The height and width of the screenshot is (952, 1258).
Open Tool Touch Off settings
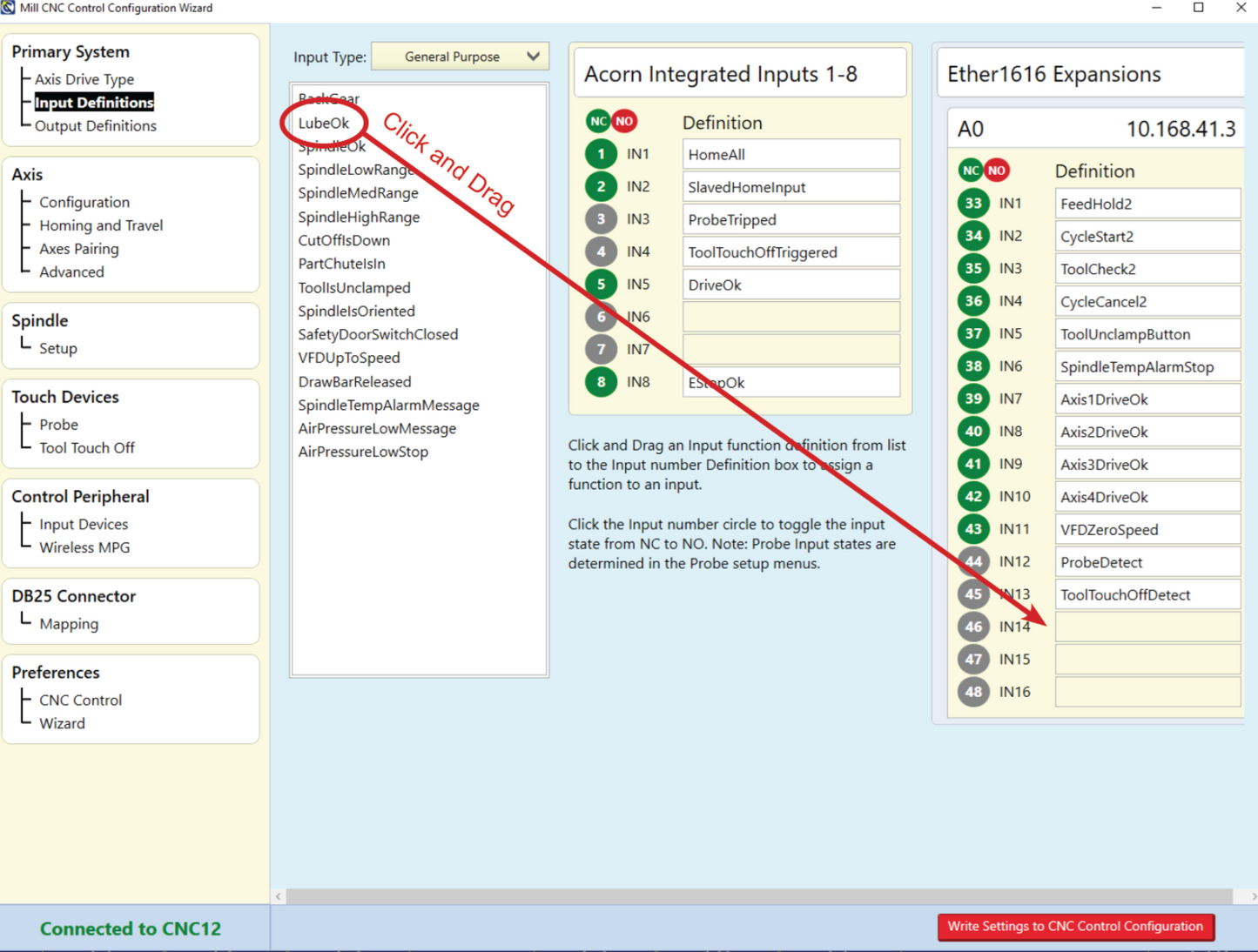[87, 448]
